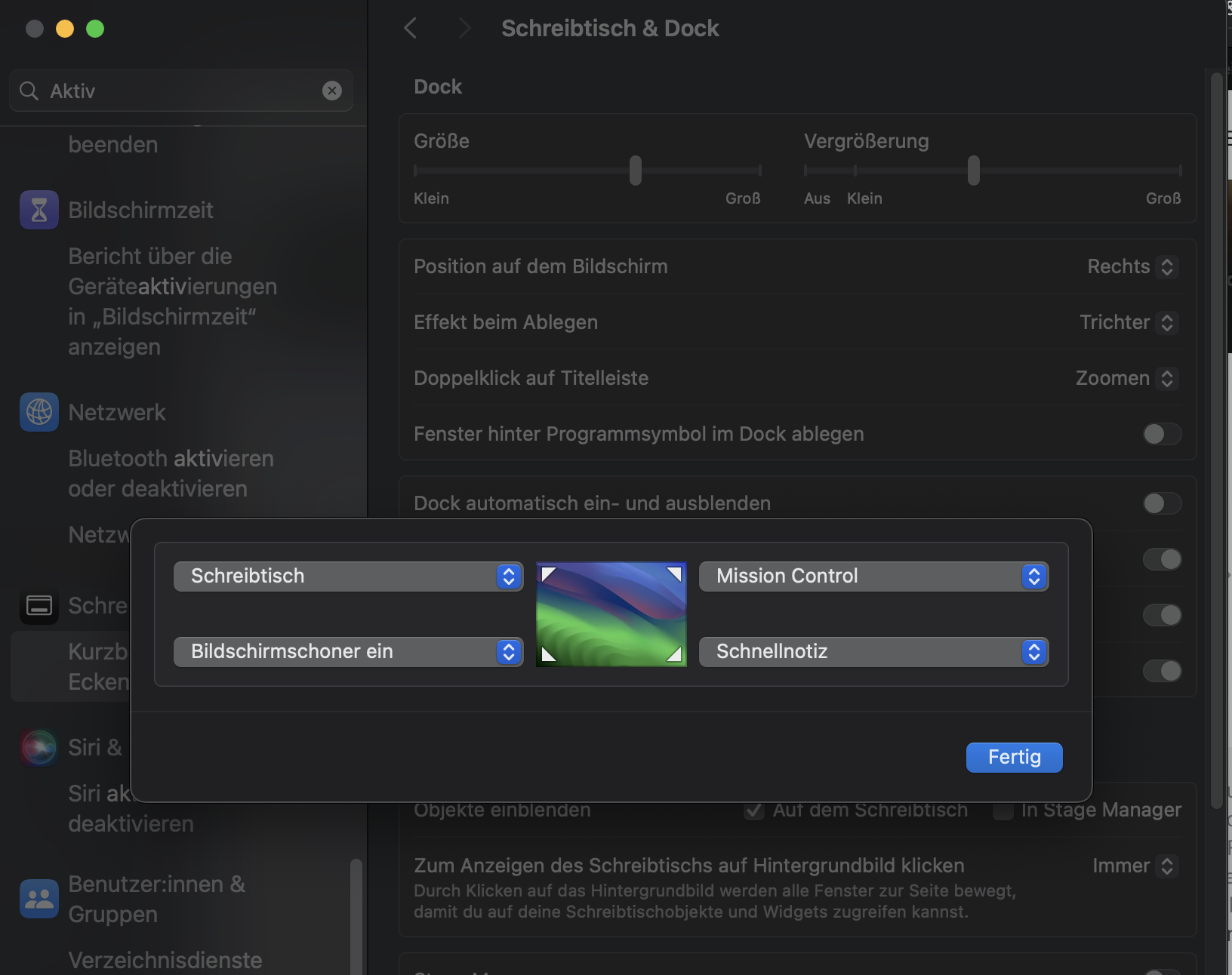Click the Schreibtisch & Dock sidebar icon
Screen dimensions: 1232x975
tap(39, 605)
